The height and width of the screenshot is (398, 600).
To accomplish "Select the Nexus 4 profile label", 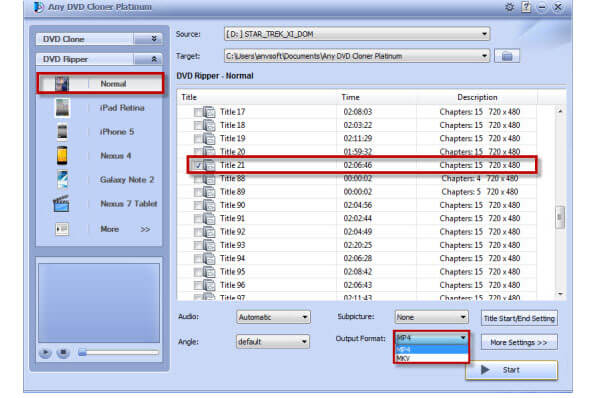I will 116,156.
